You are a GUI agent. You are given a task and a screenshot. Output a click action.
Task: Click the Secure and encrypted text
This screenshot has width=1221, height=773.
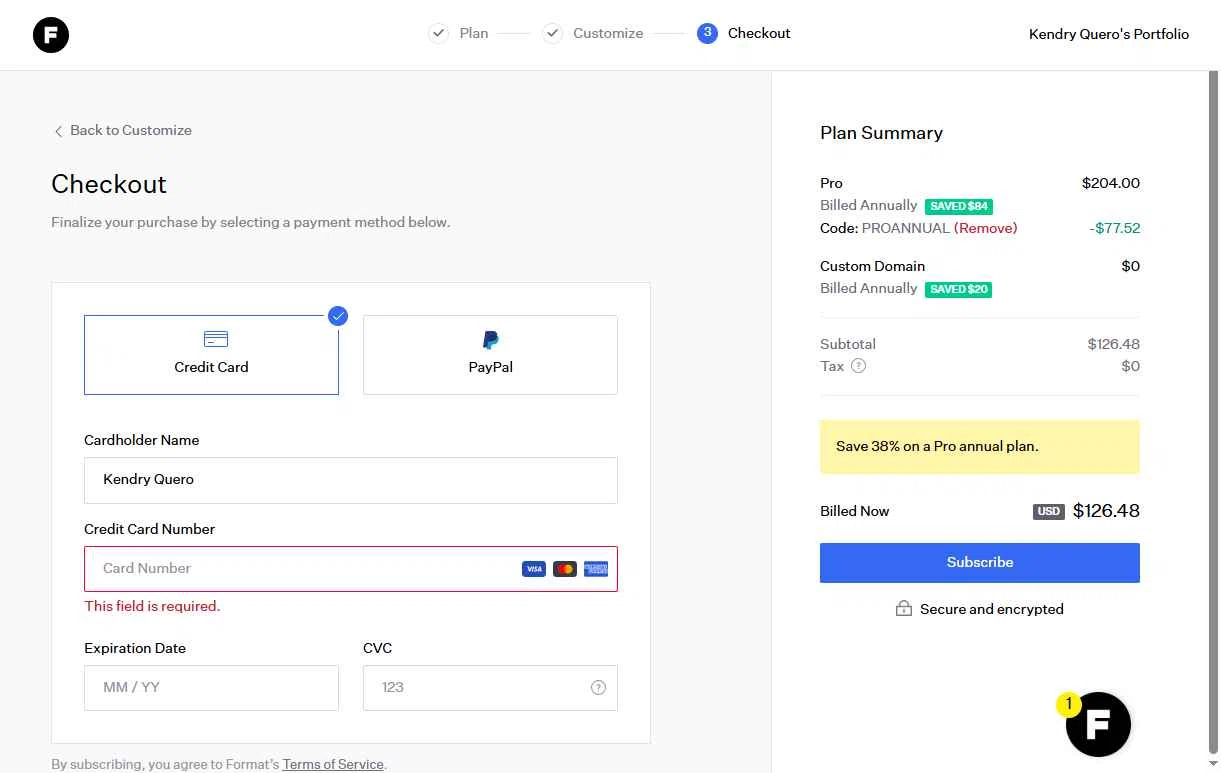coord(992,609)
